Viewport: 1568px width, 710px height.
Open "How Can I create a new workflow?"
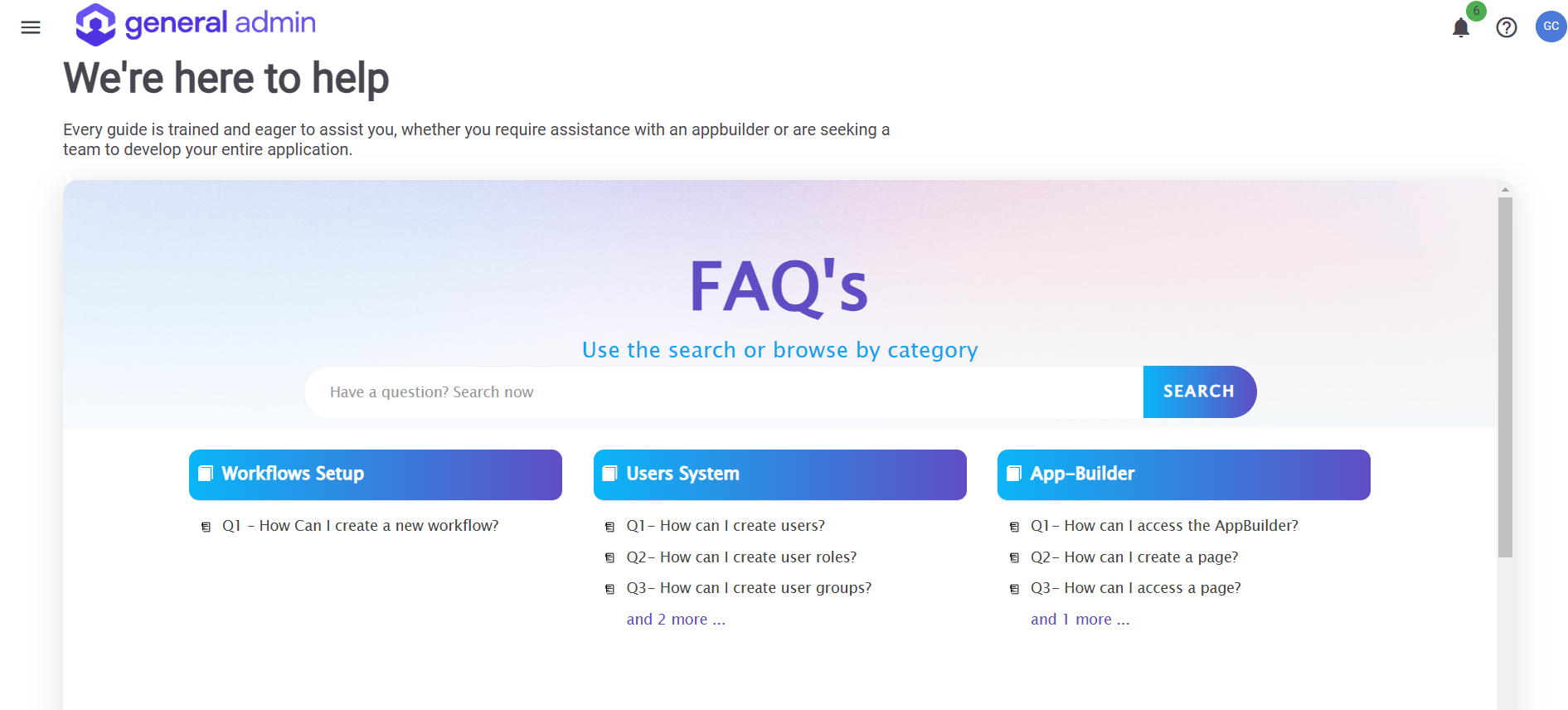pos(360,526)
